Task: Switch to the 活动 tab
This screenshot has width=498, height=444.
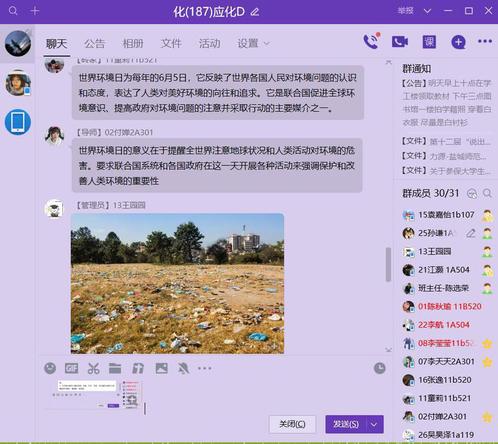Action: point(209,44)
